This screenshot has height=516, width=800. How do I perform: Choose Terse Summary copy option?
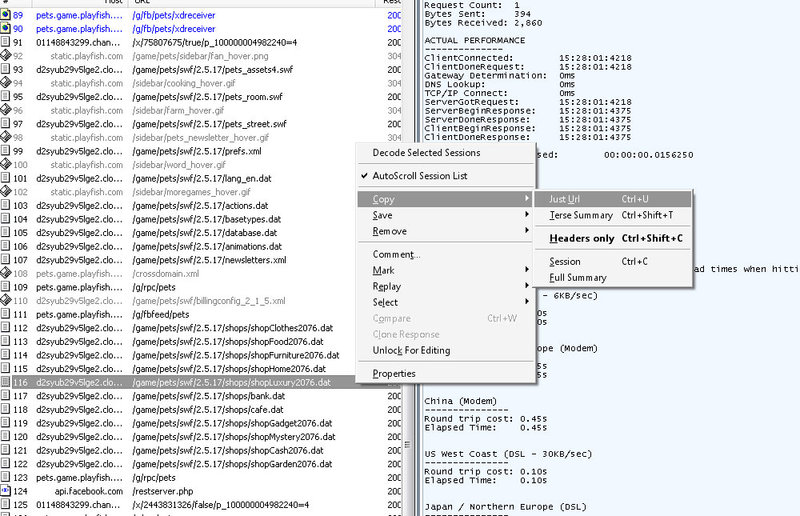613,215
